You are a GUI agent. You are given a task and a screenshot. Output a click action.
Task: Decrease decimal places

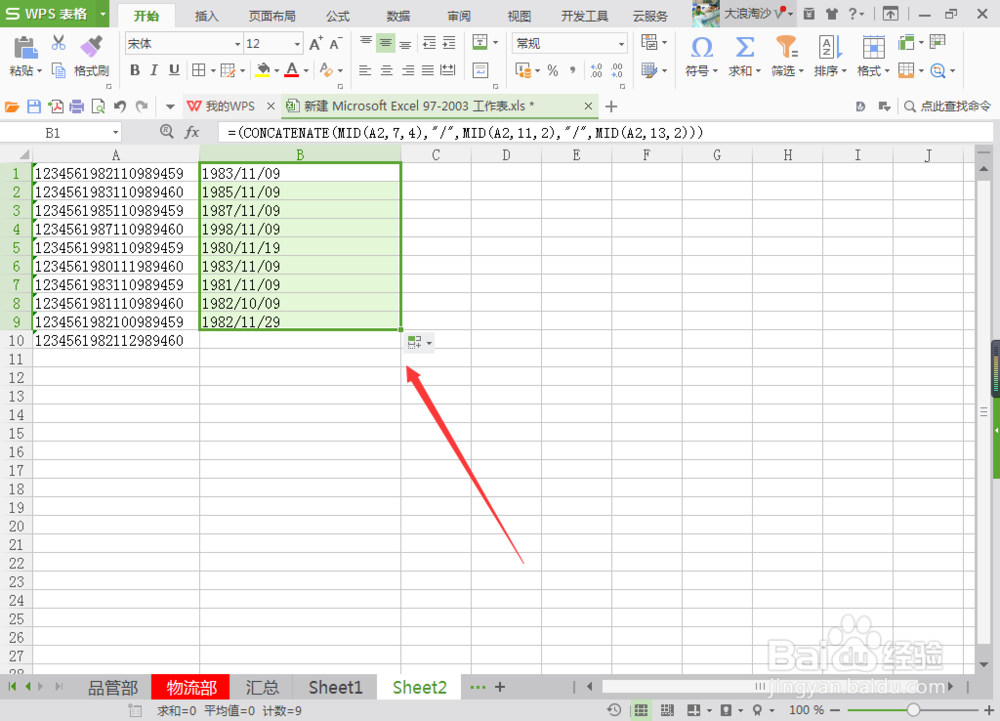click(x=617, y=70)
